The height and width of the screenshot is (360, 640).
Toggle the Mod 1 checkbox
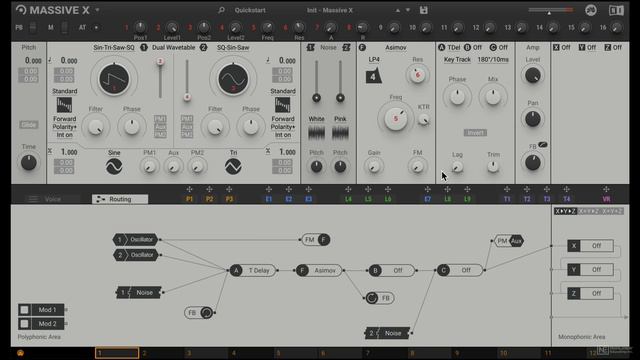(24, 310)
